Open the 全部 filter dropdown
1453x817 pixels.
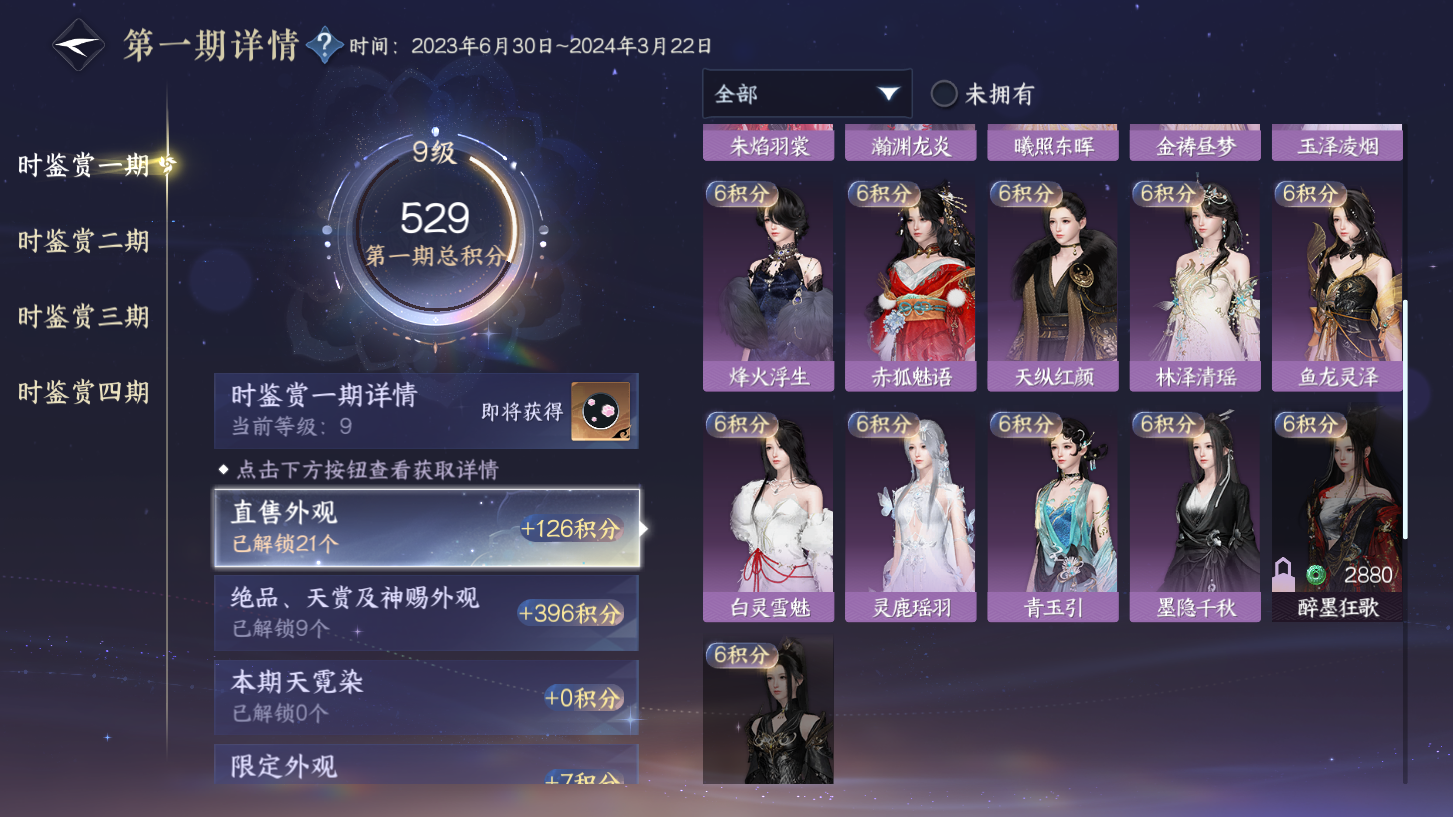click(x=807, y=94)
